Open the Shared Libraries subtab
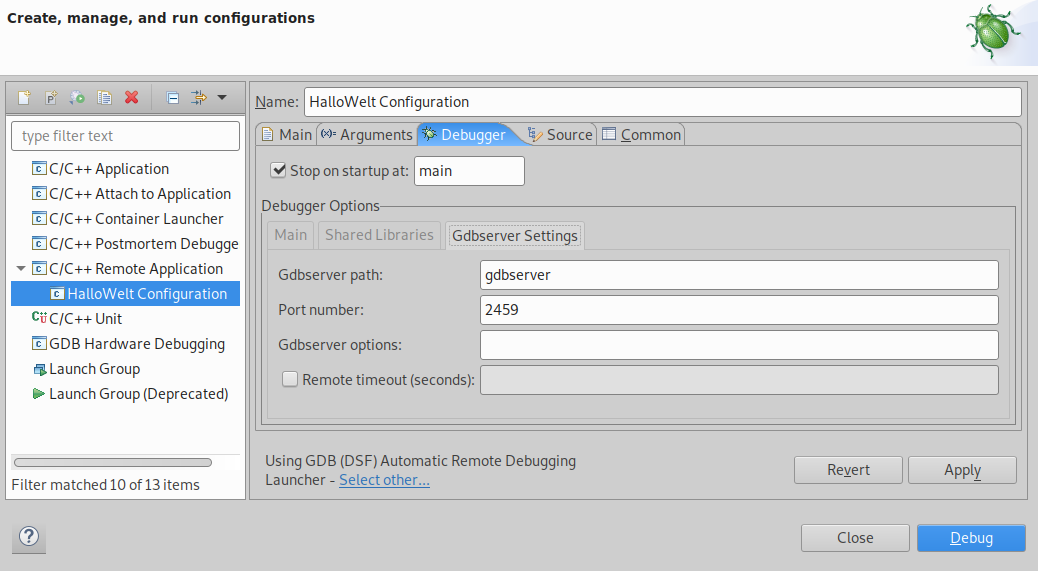This screenshot has height=571, width=1038. tap(379, 235)
